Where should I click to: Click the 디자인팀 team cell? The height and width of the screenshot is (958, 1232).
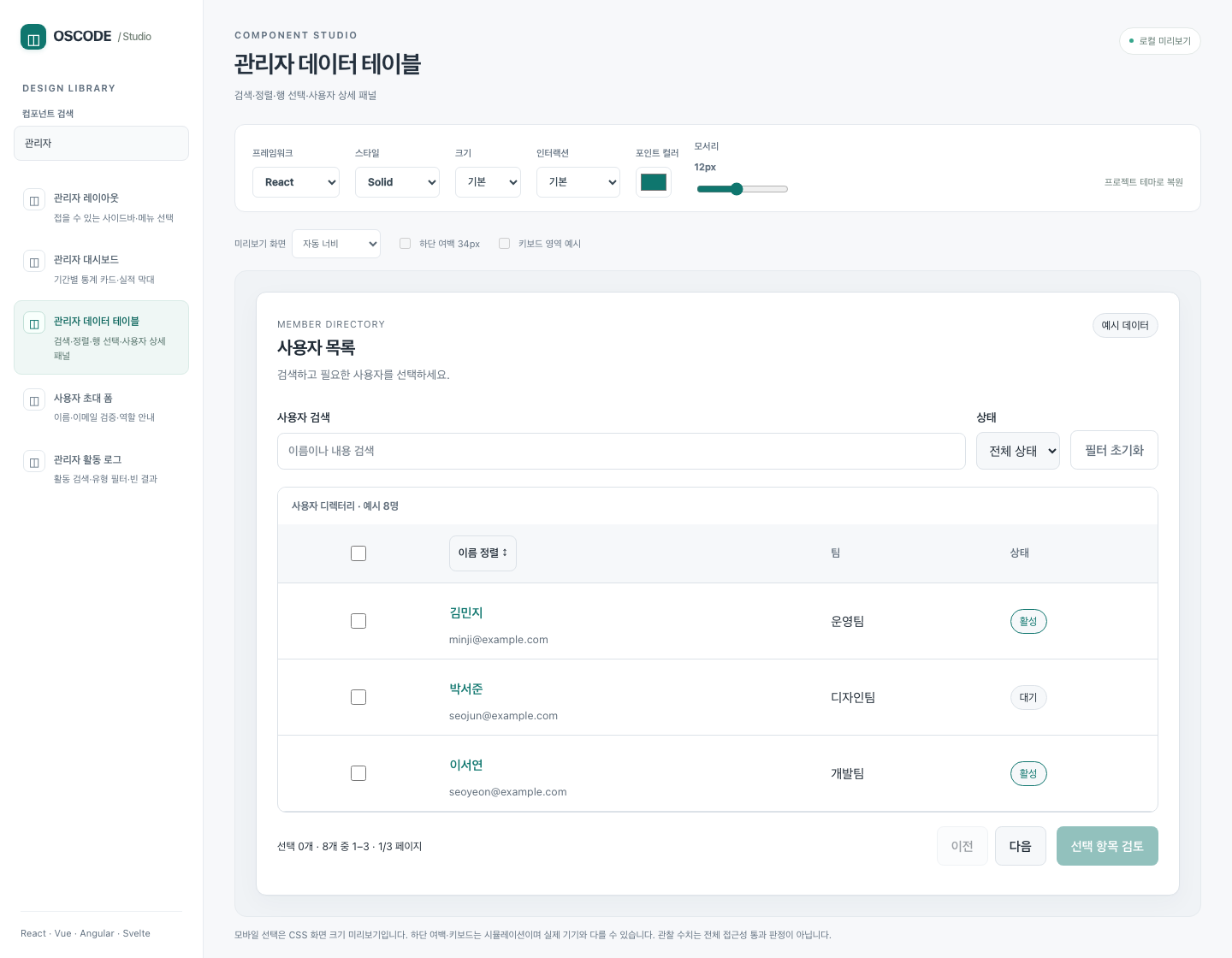click(x=853, y=697)
